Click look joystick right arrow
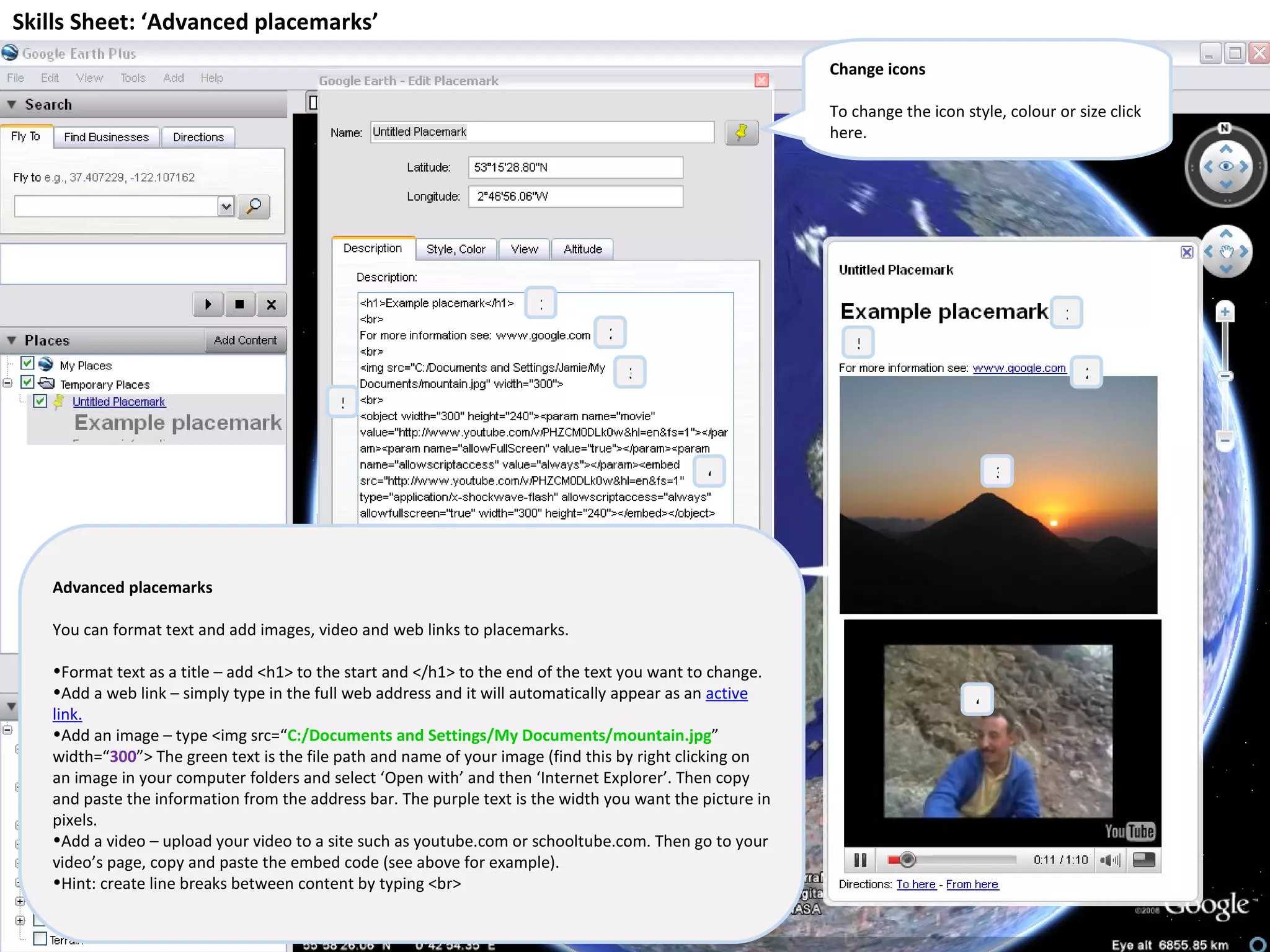 tap(1244, 166)
